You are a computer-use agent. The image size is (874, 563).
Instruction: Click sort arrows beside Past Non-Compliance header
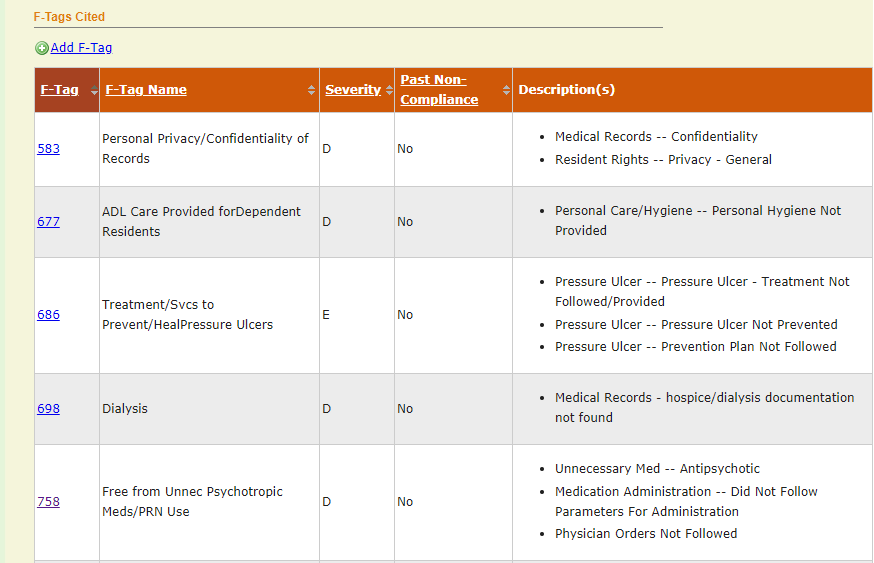(x=505, y=91)
